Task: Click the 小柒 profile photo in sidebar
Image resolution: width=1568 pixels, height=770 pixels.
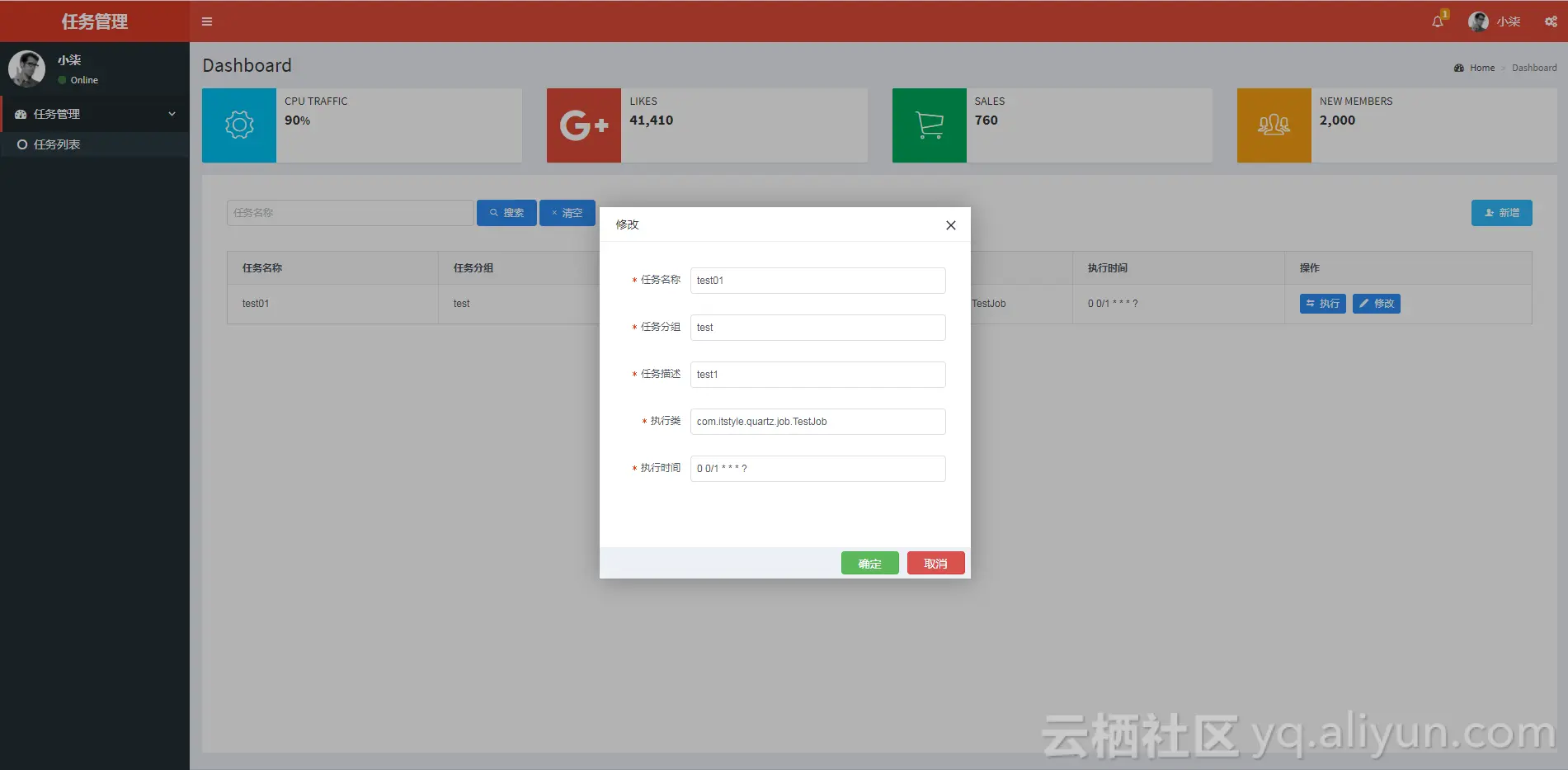Action: click(26, 68)
